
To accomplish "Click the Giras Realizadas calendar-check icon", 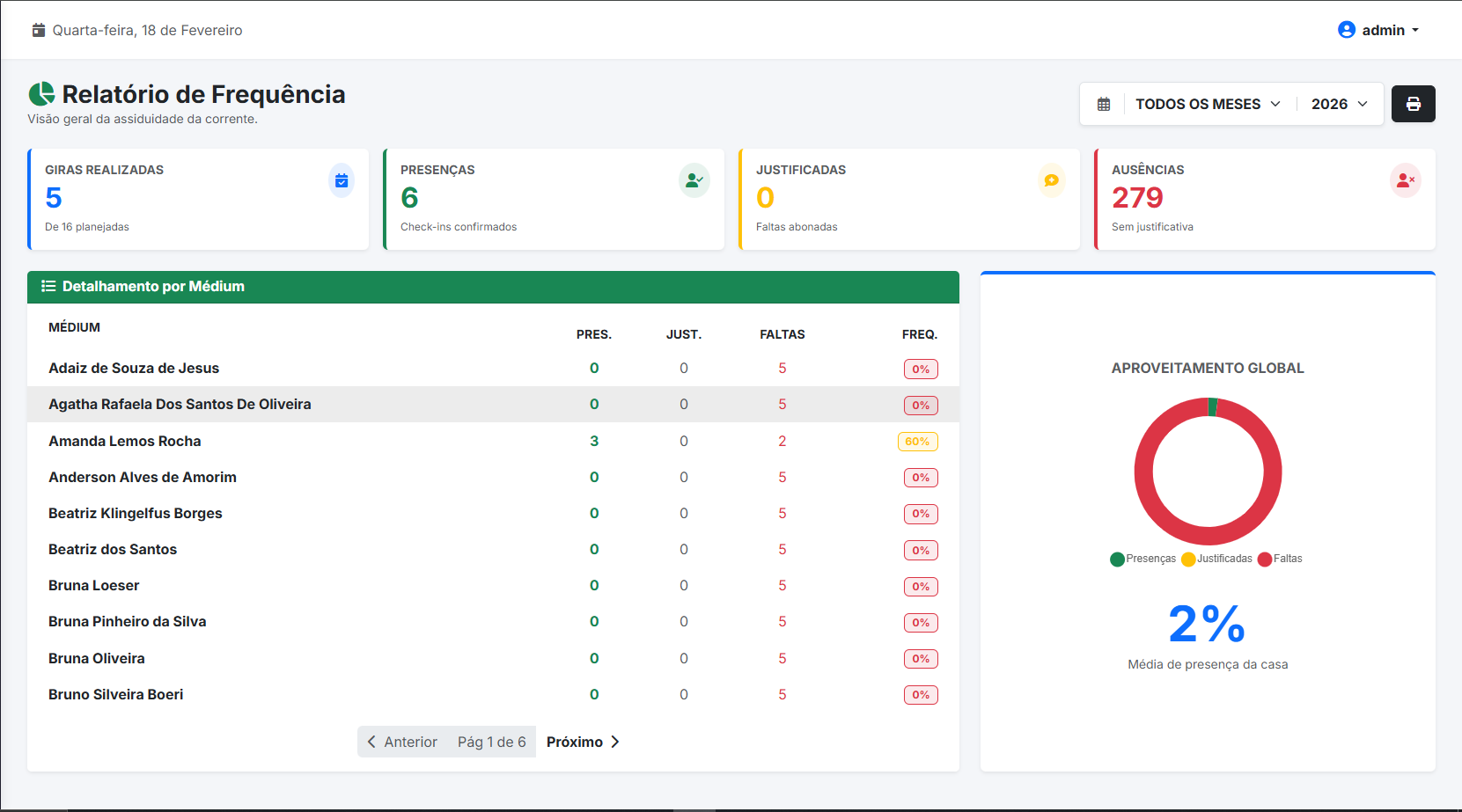I will tap(342, 180).
